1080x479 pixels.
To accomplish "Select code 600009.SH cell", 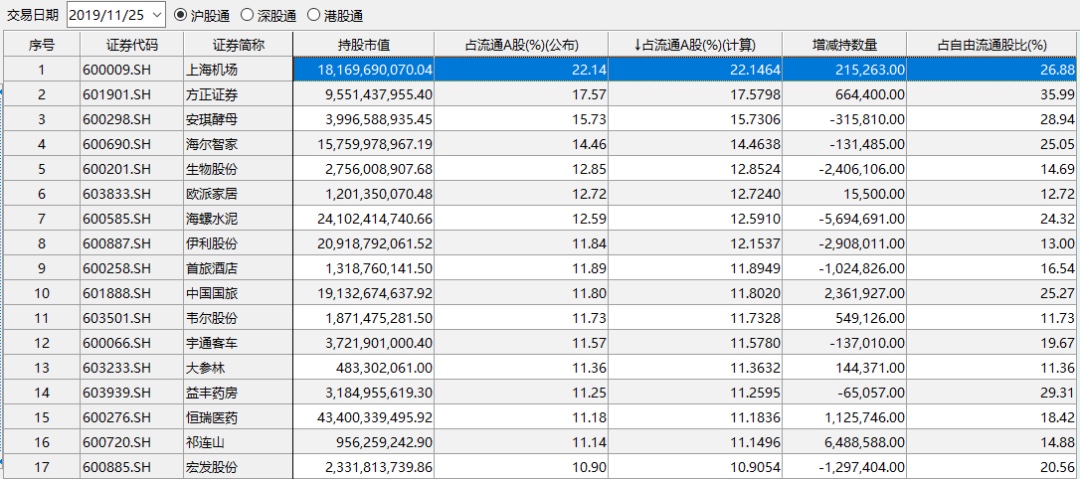I will [132, 70].
